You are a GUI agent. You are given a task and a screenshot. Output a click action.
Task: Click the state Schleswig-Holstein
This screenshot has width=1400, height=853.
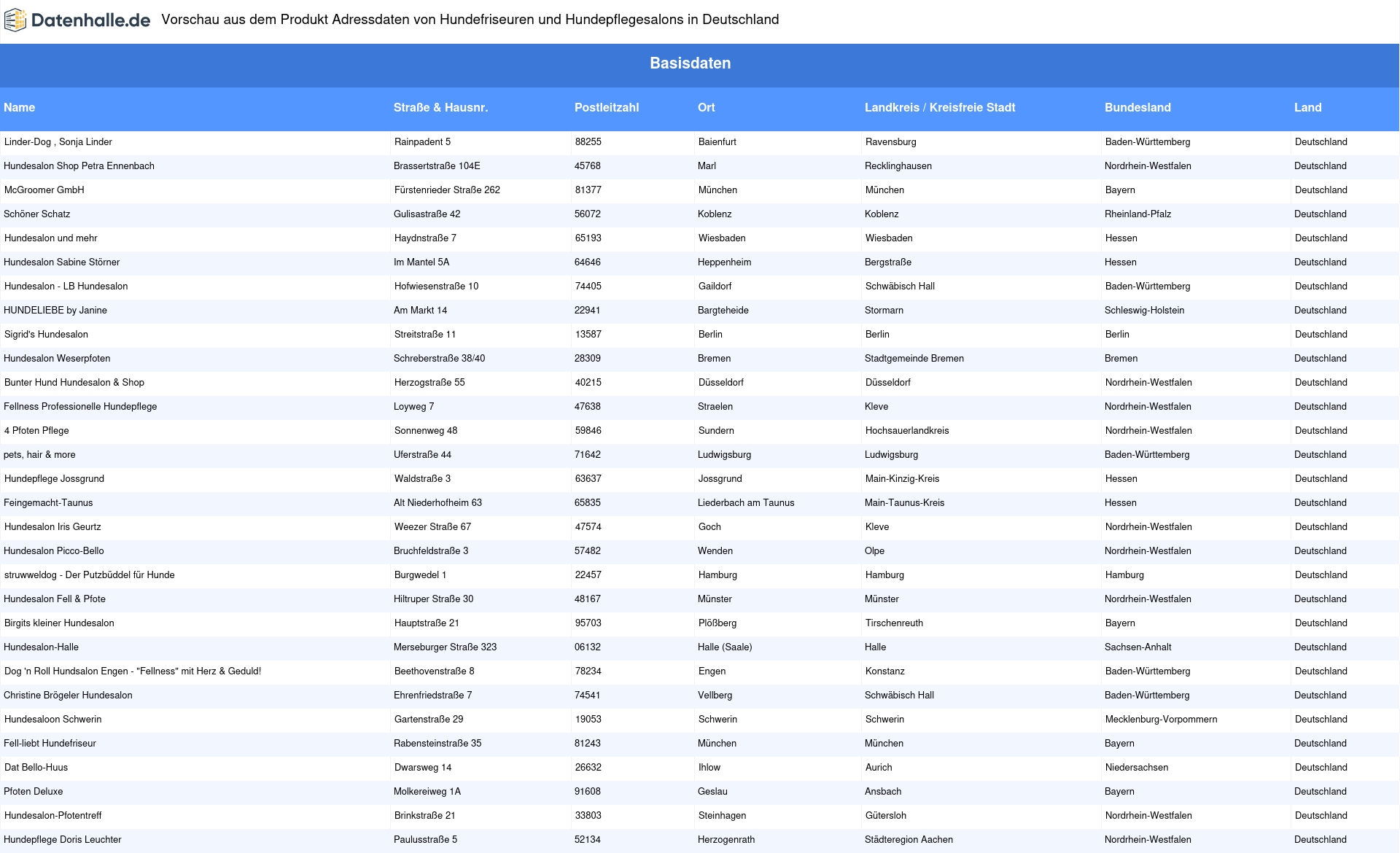pos(1145,310)
